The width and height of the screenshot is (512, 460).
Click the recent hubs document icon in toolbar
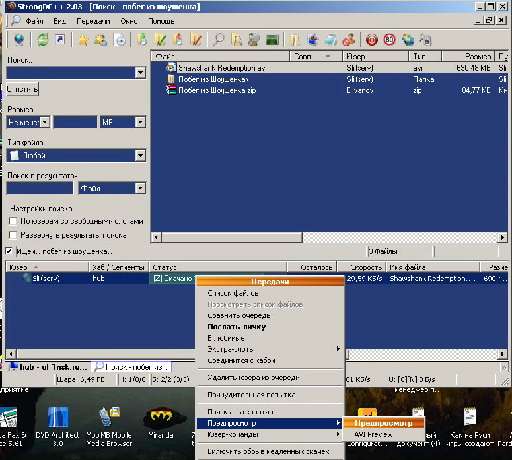pyautogui.click(x=120, y=40)
